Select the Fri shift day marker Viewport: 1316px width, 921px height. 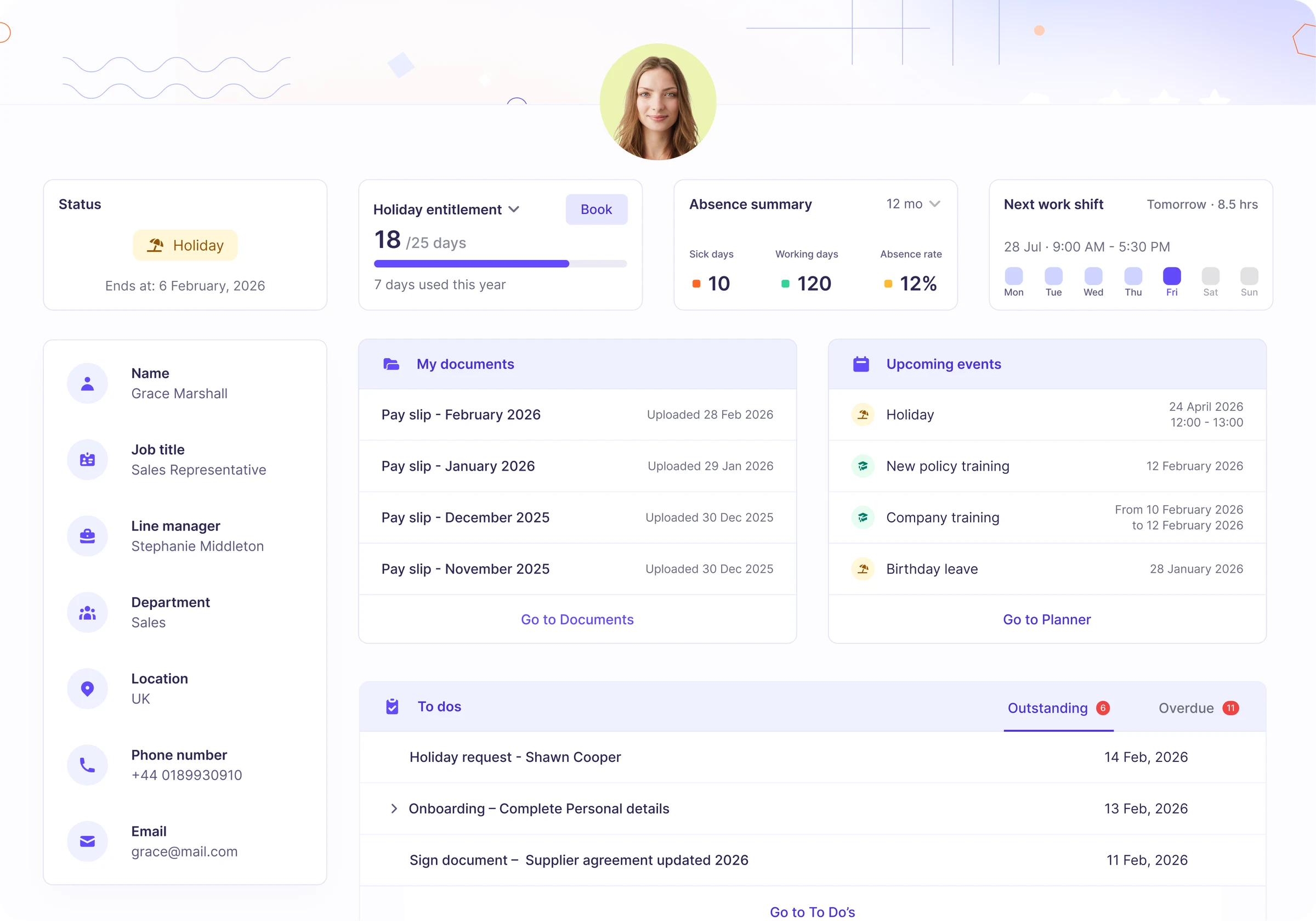coord(1172,276)
